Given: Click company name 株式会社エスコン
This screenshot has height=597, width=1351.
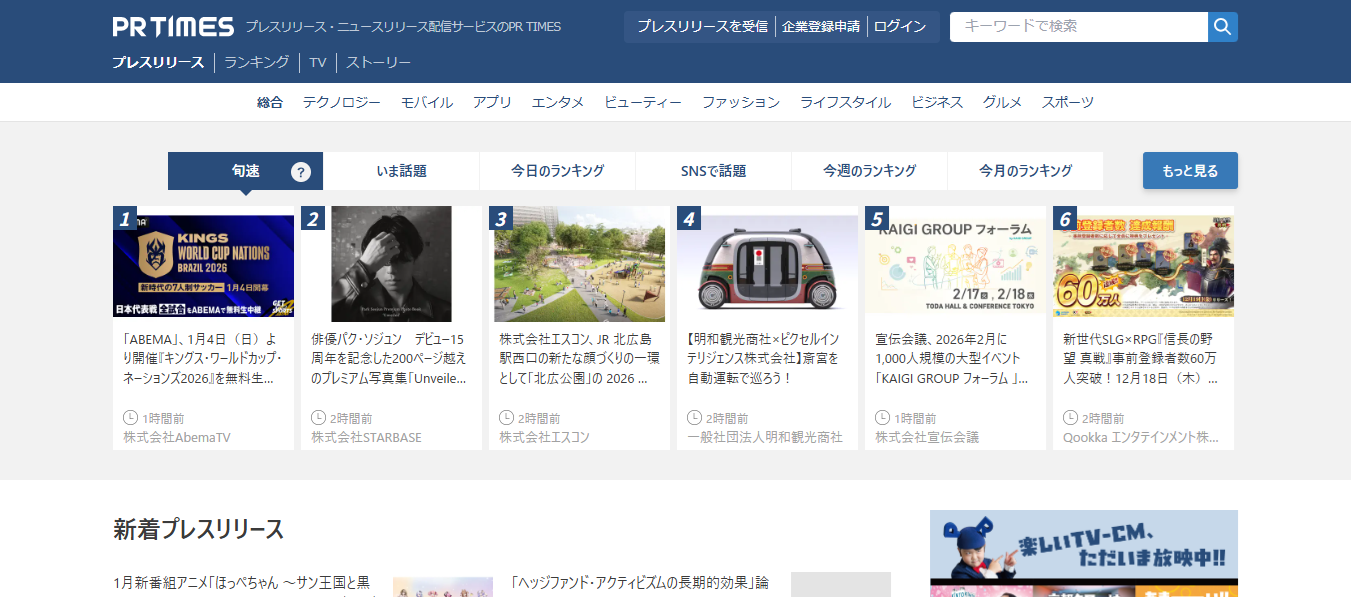Looking at the screenshot, I should click(545, 437).
